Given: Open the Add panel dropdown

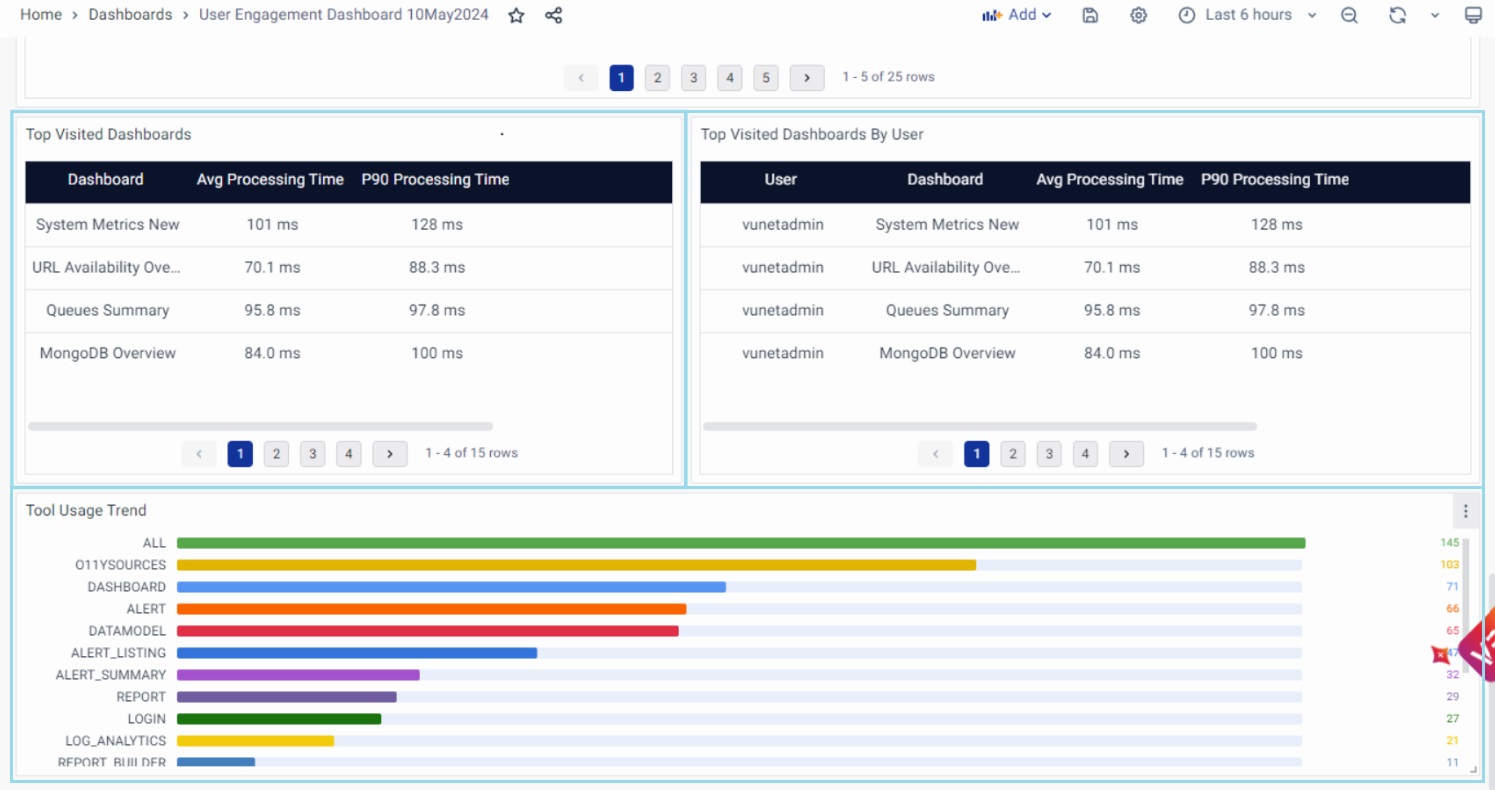Looking at the screenshot, I should 1017,15.
